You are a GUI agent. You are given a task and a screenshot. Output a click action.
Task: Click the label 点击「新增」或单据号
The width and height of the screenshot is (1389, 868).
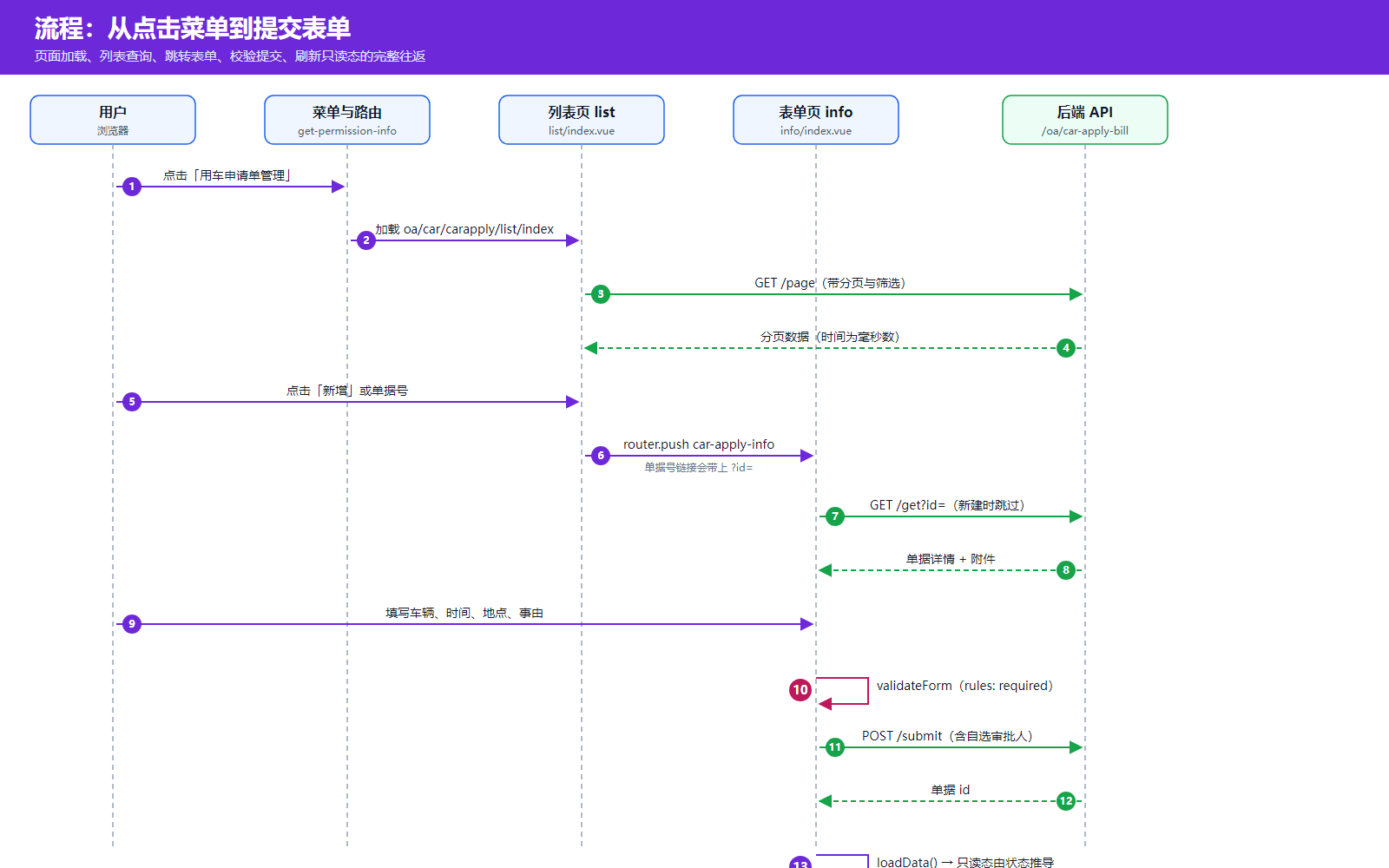[x=347, y=391]
